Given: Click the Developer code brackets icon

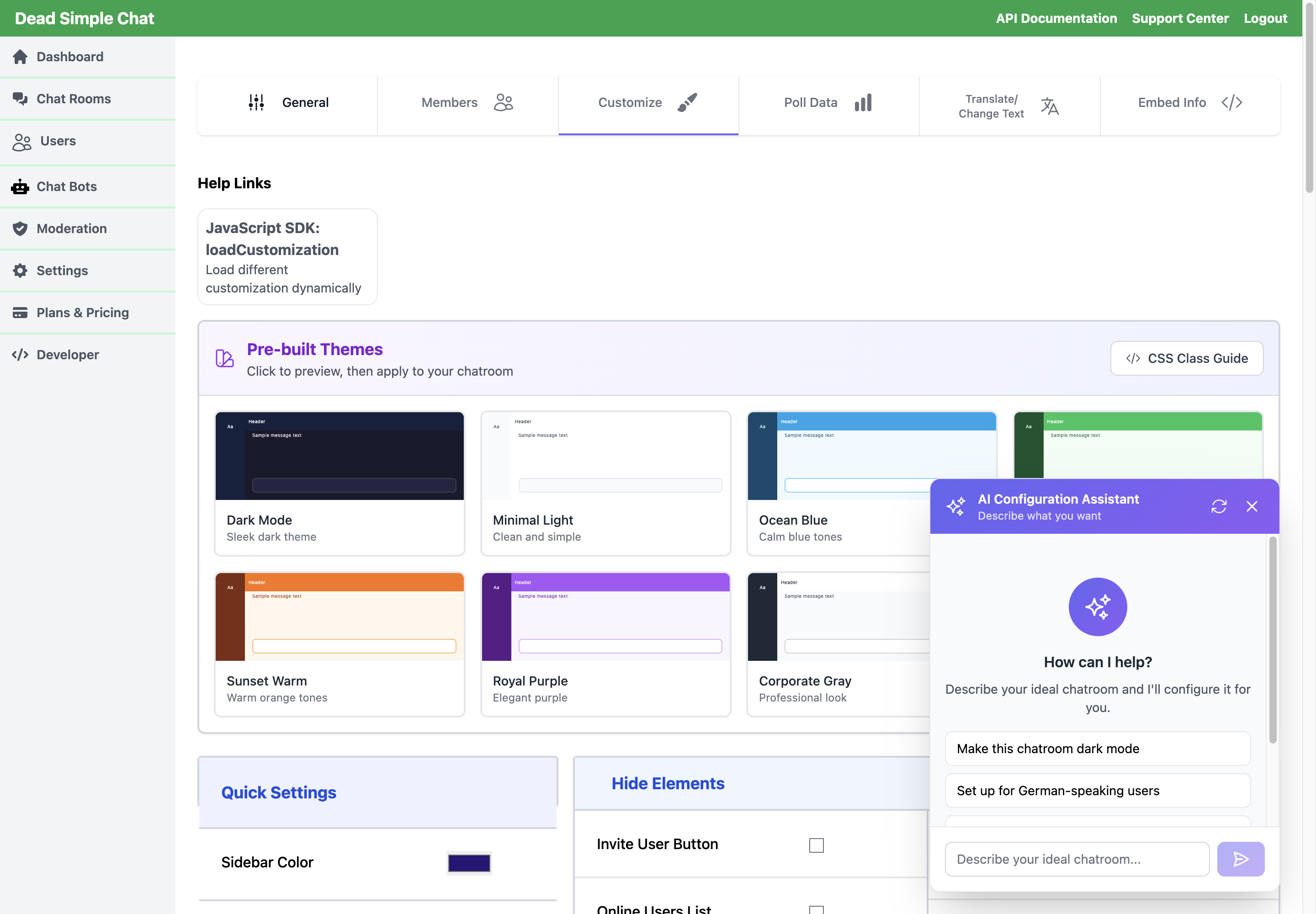Looking at the screenshot, I should [20, 355].
